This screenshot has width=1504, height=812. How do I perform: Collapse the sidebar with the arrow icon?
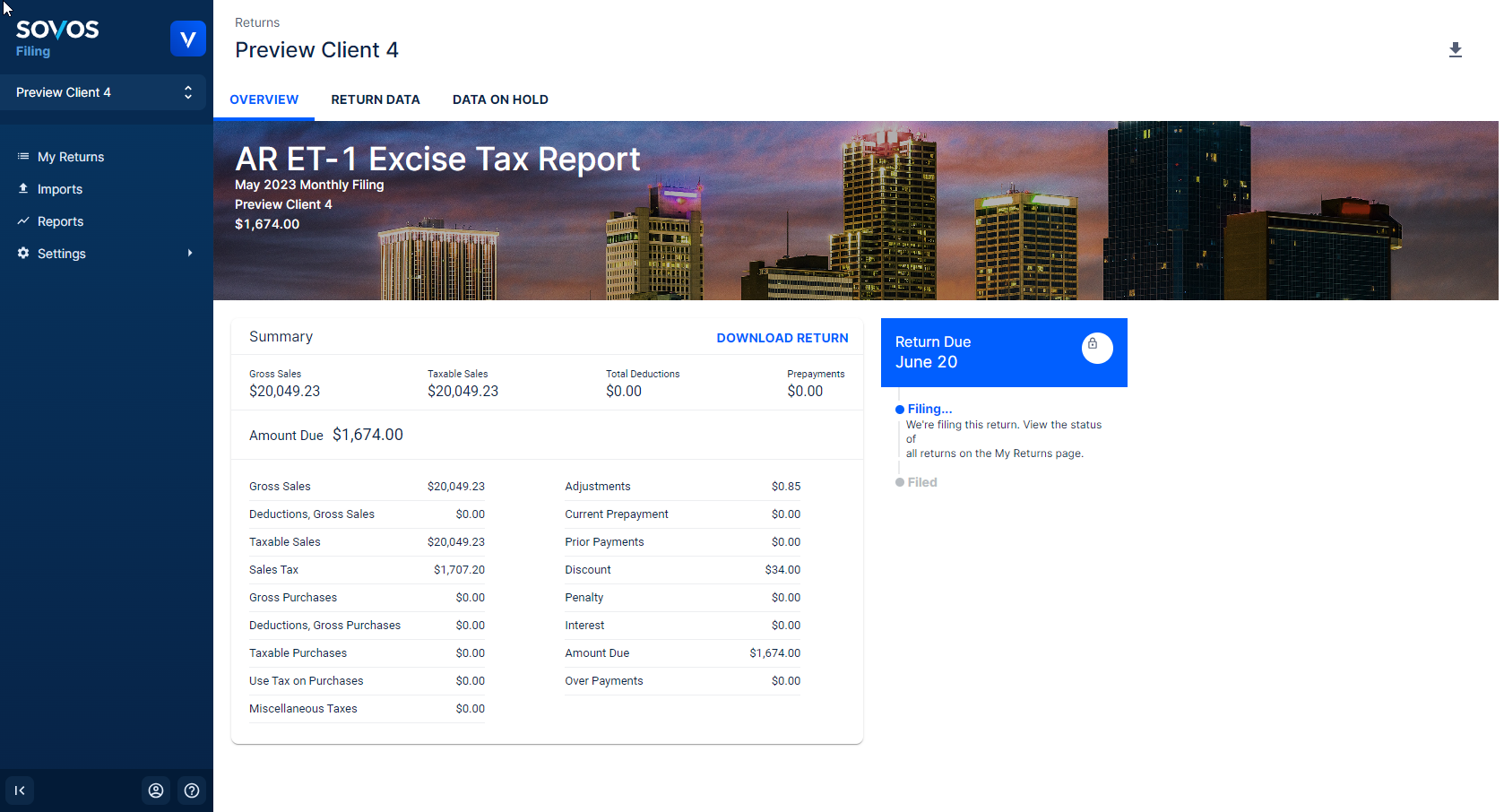(20, 790)
